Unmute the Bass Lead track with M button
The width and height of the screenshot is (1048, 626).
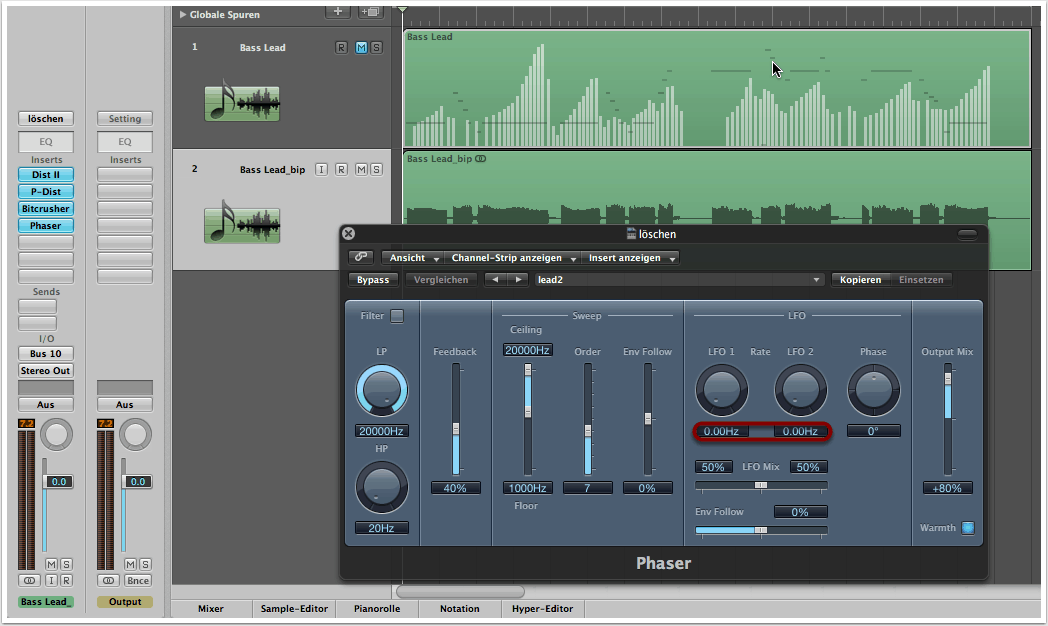[x=361, y=48]
